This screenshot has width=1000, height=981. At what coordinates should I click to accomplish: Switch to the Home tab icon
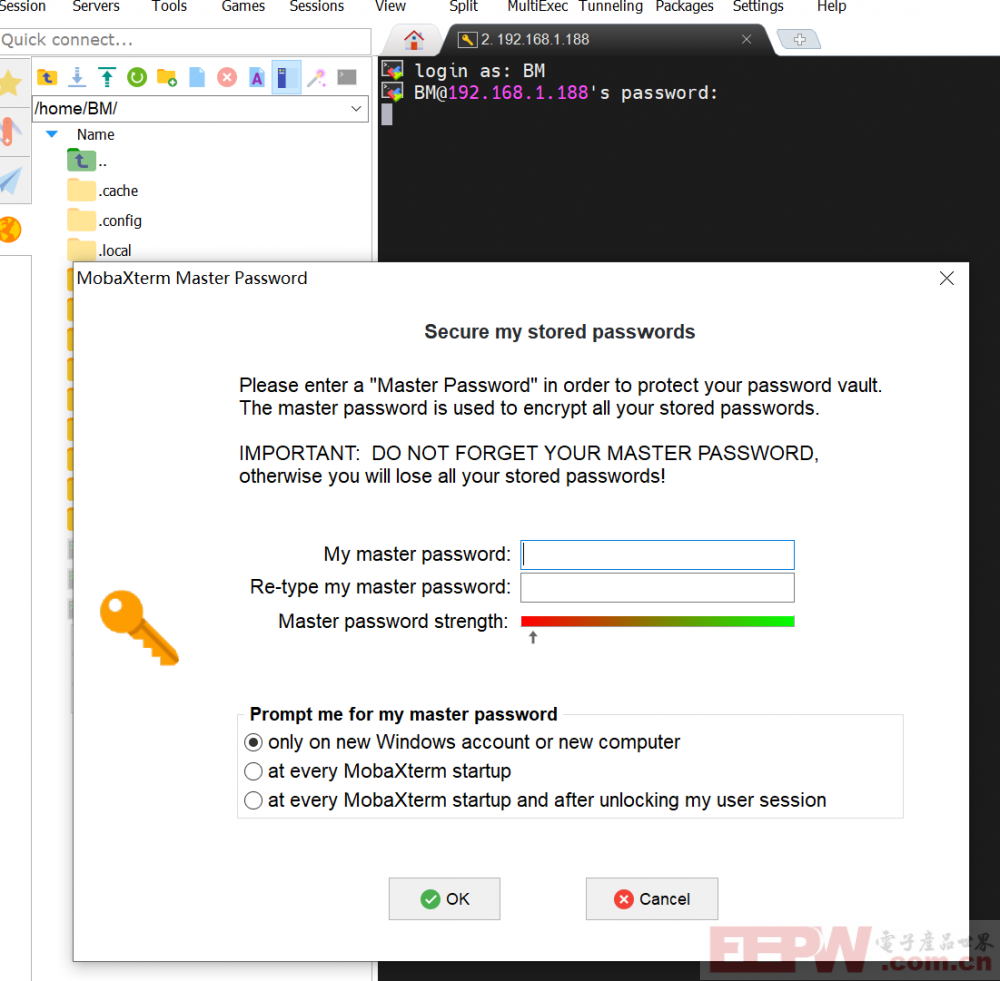414,40
